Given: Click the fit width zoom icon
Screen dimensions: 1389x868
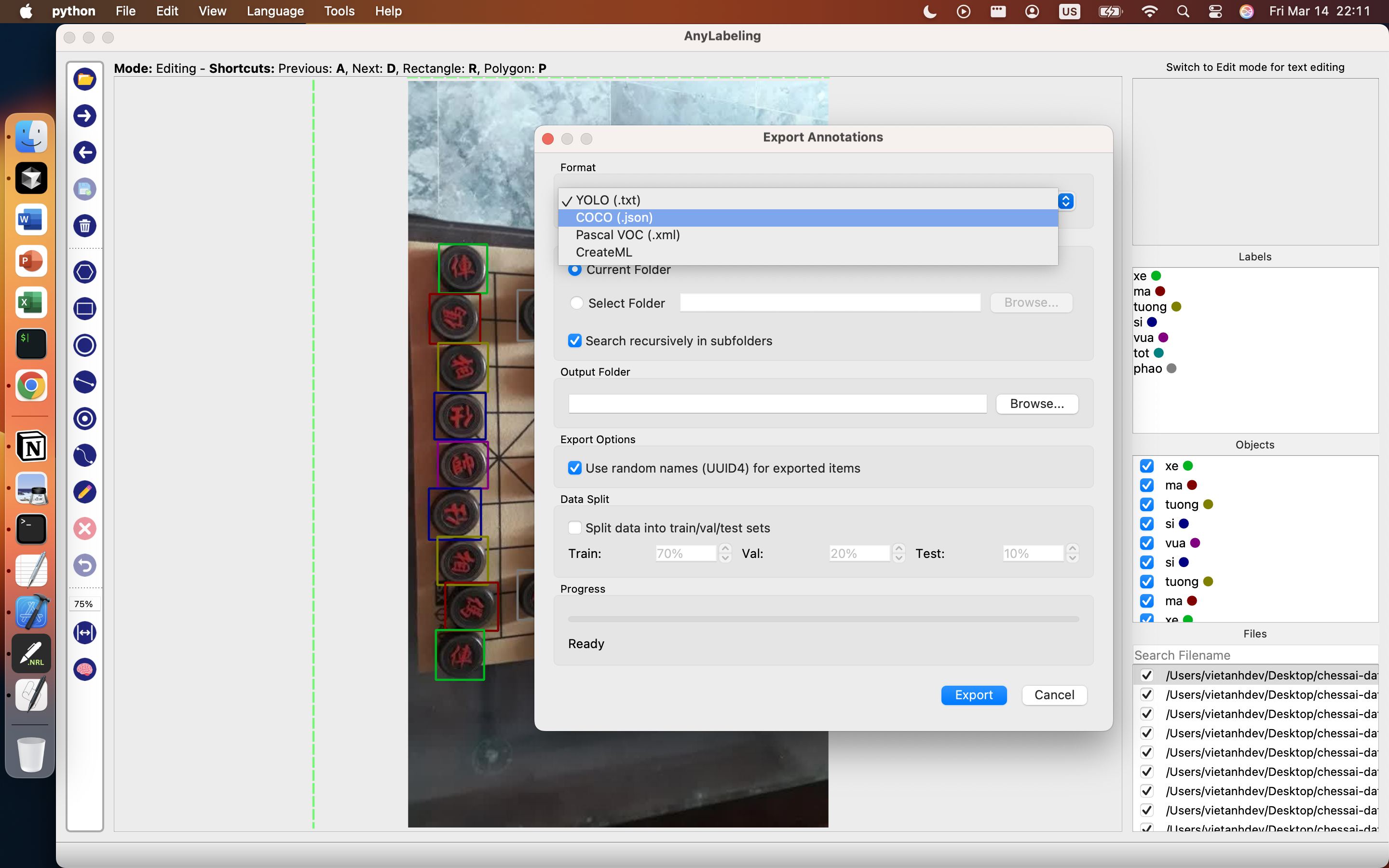Looking at the screenshot, I should [x=85, y=633].
